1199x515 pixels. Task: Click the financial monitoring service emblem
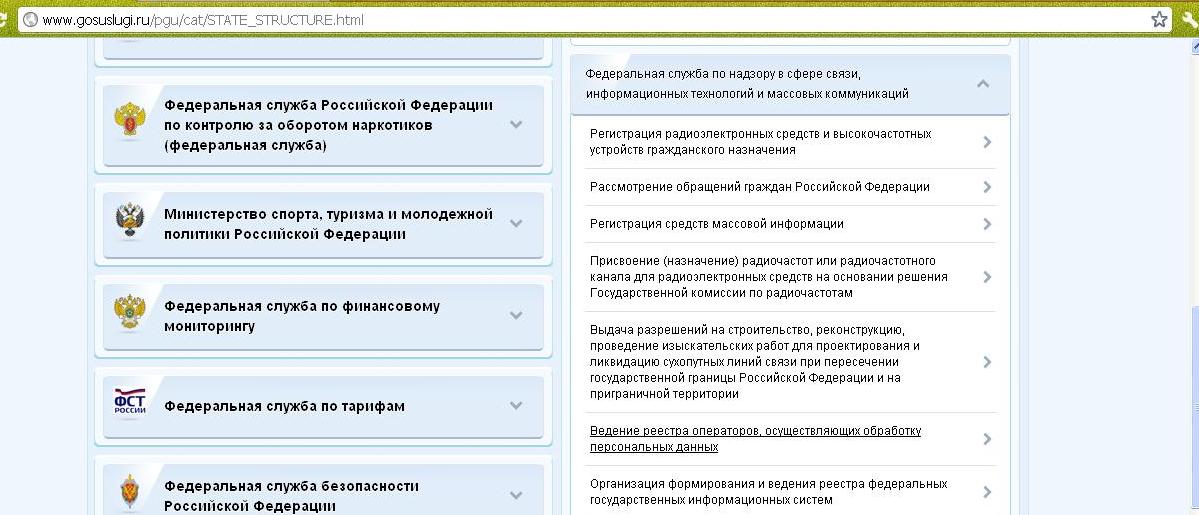[130, 312]
